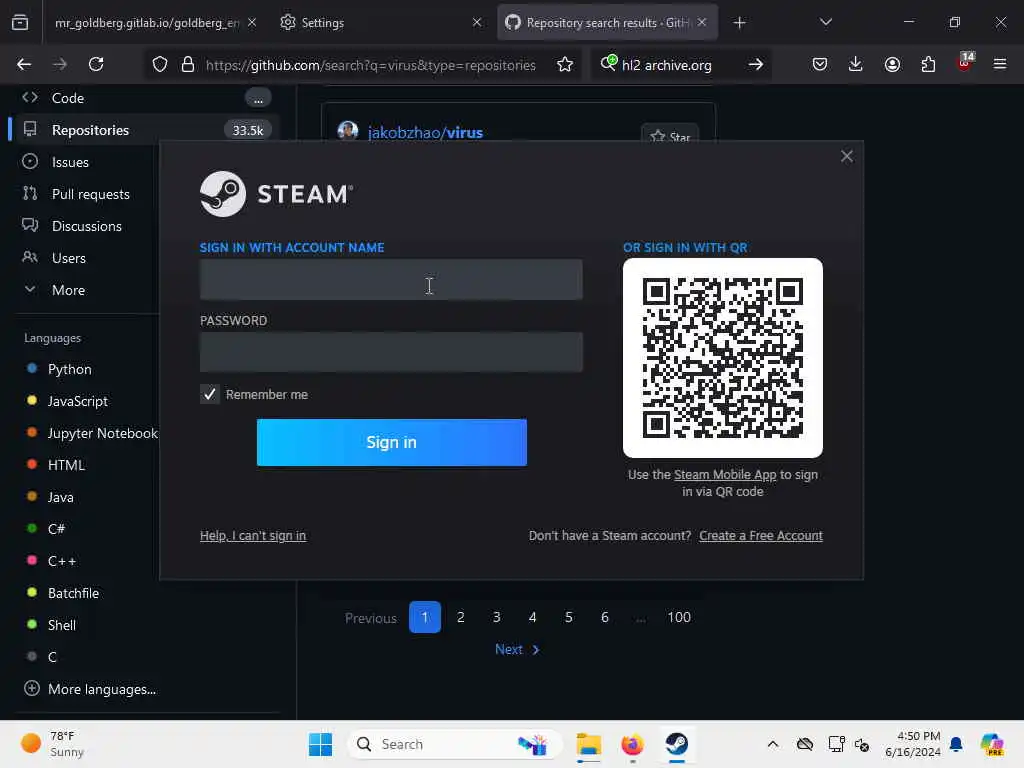Go to results page 100

[x=679, y=617]
